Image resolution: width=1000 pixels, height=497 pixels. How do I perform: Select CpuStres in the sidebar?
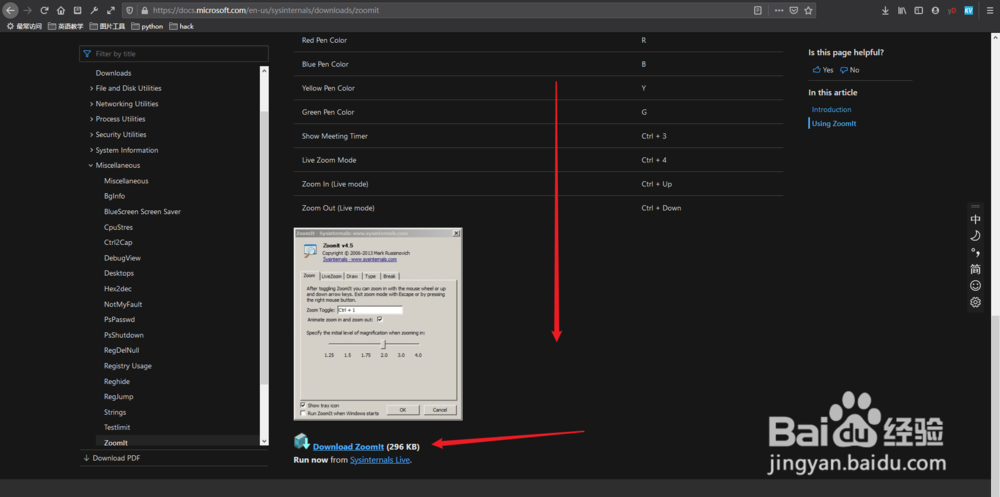[x=119, y=227]
